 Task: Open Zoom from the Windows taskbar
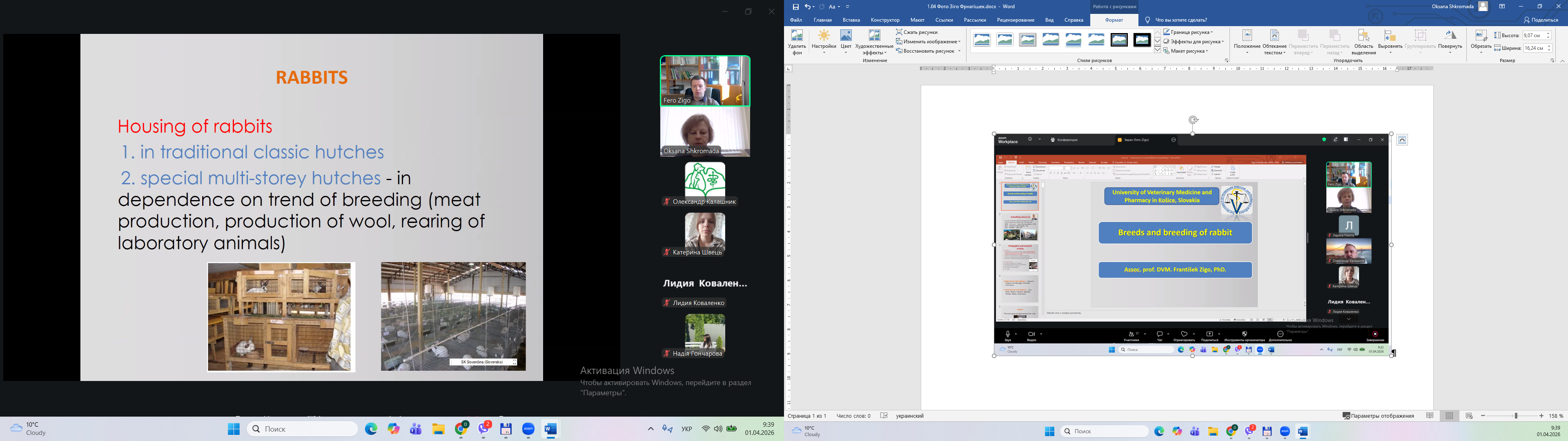[528, 430]
